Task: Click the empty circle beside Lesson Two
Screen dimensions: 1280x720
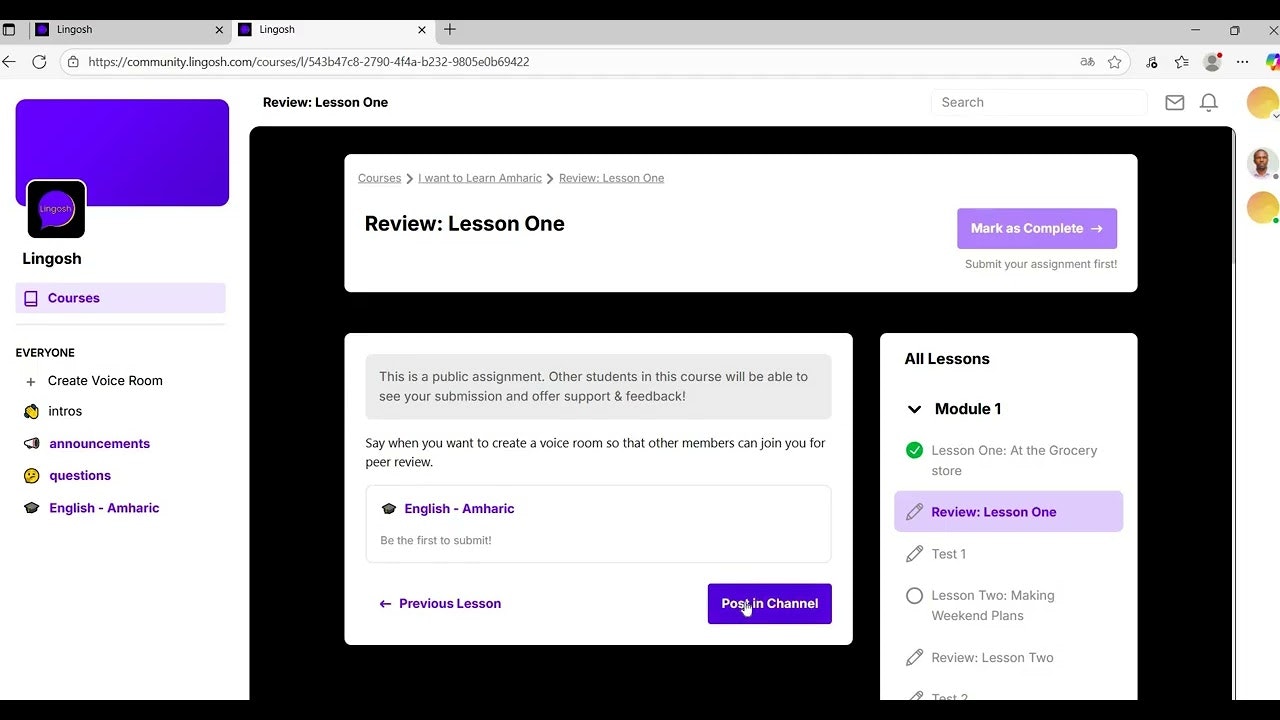Action: tap(914, 595)
